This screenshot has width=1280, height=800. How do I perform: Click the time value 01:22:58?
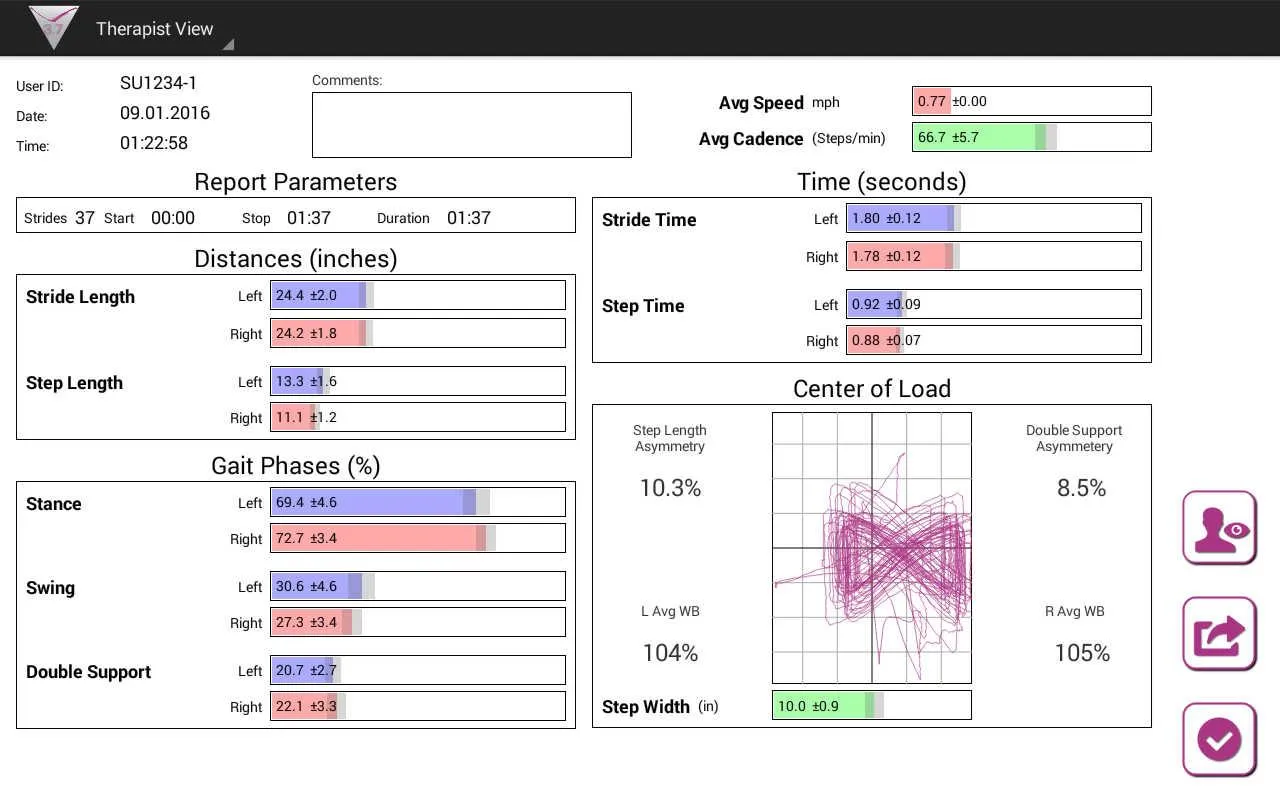click(x=154, y=143)
